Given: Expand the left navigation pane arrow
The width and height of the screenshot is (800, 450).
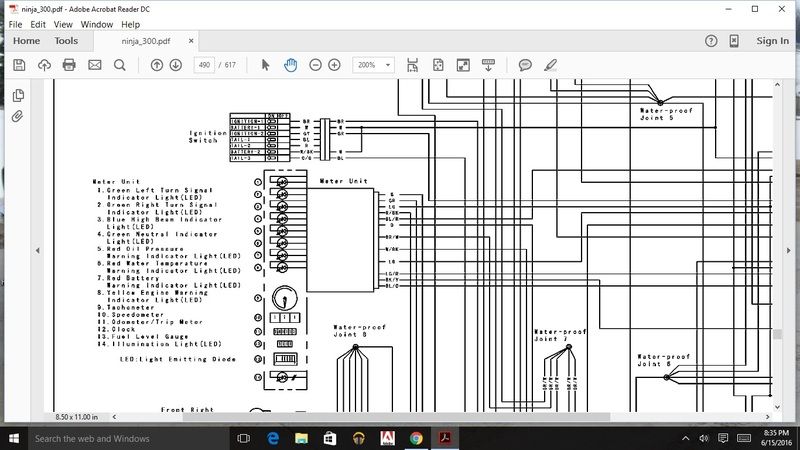Looking at the screenshot, I should [x=37, y=250].
